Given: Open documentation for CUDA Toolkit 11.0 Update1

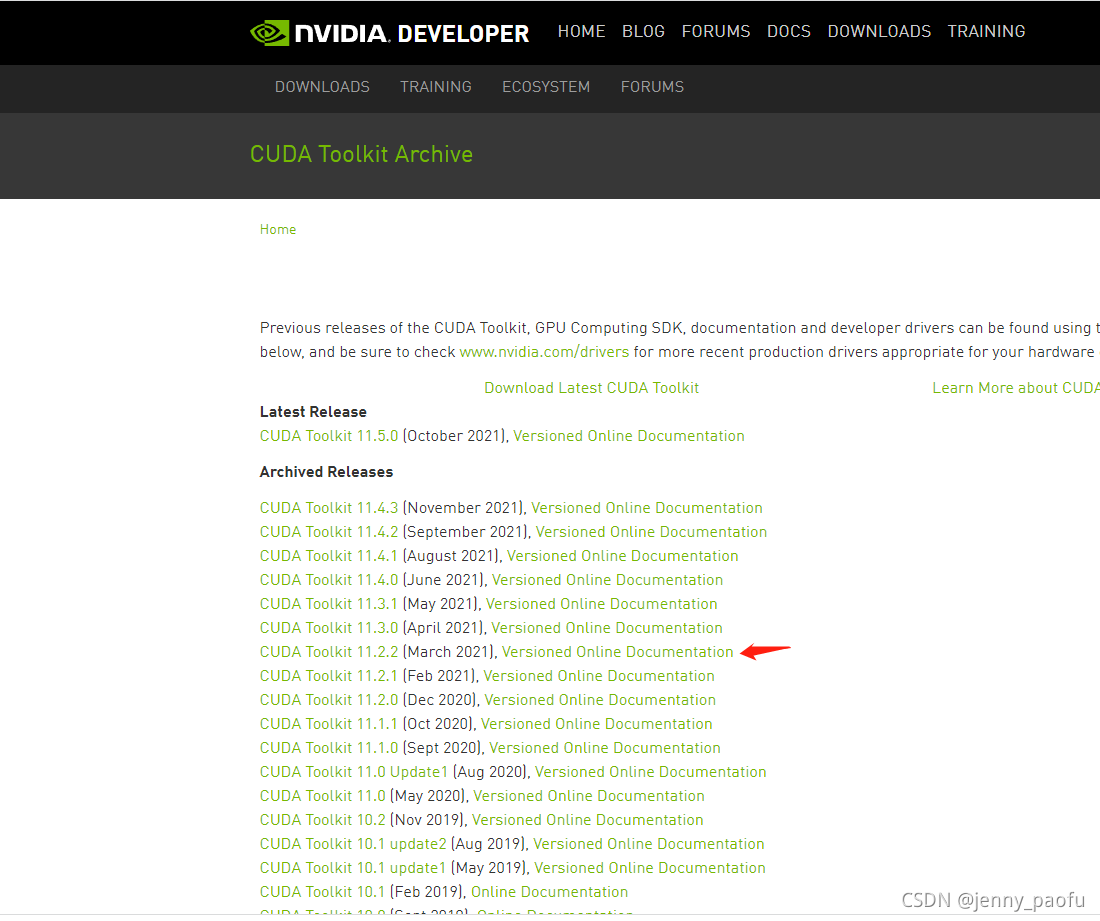Looking at the screenshot, I should point(650,772).
